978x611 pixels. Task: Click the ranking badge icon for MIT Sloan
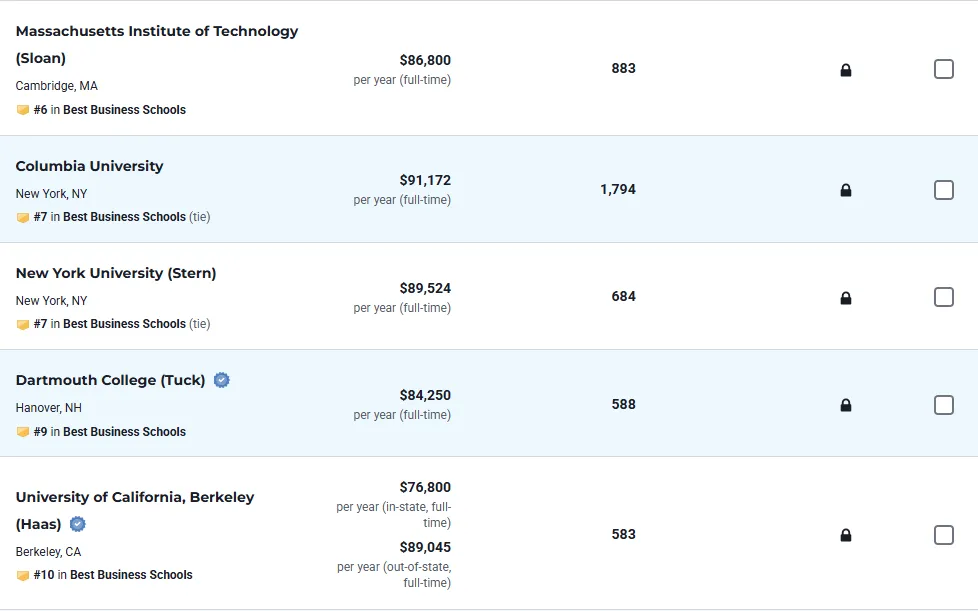23,110
